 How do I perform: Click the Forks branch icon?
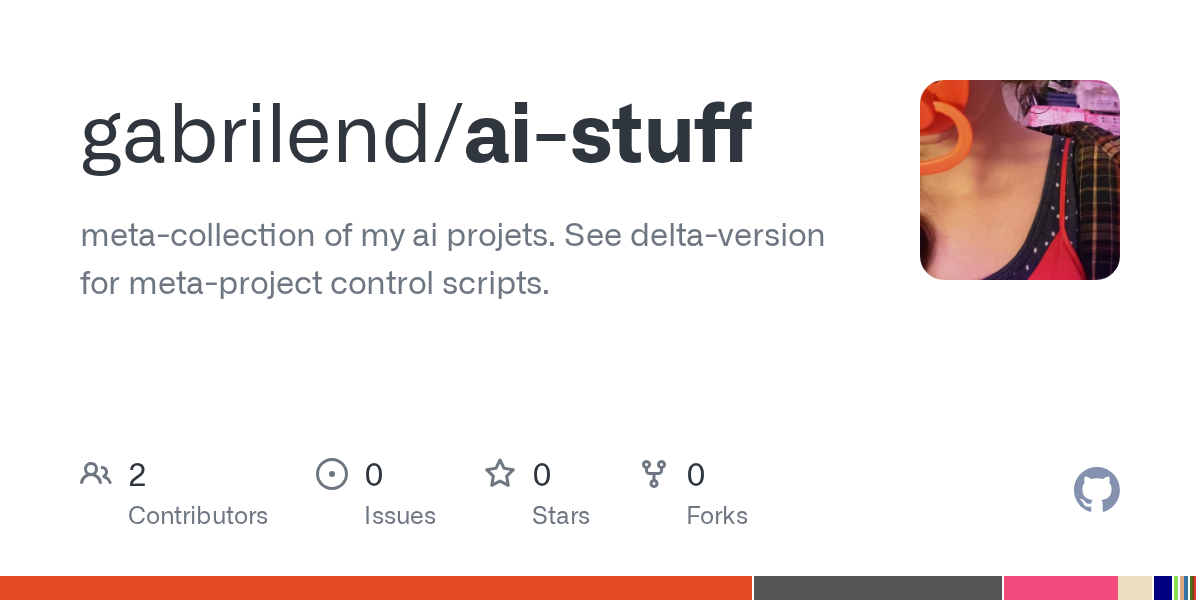point(654,474)
